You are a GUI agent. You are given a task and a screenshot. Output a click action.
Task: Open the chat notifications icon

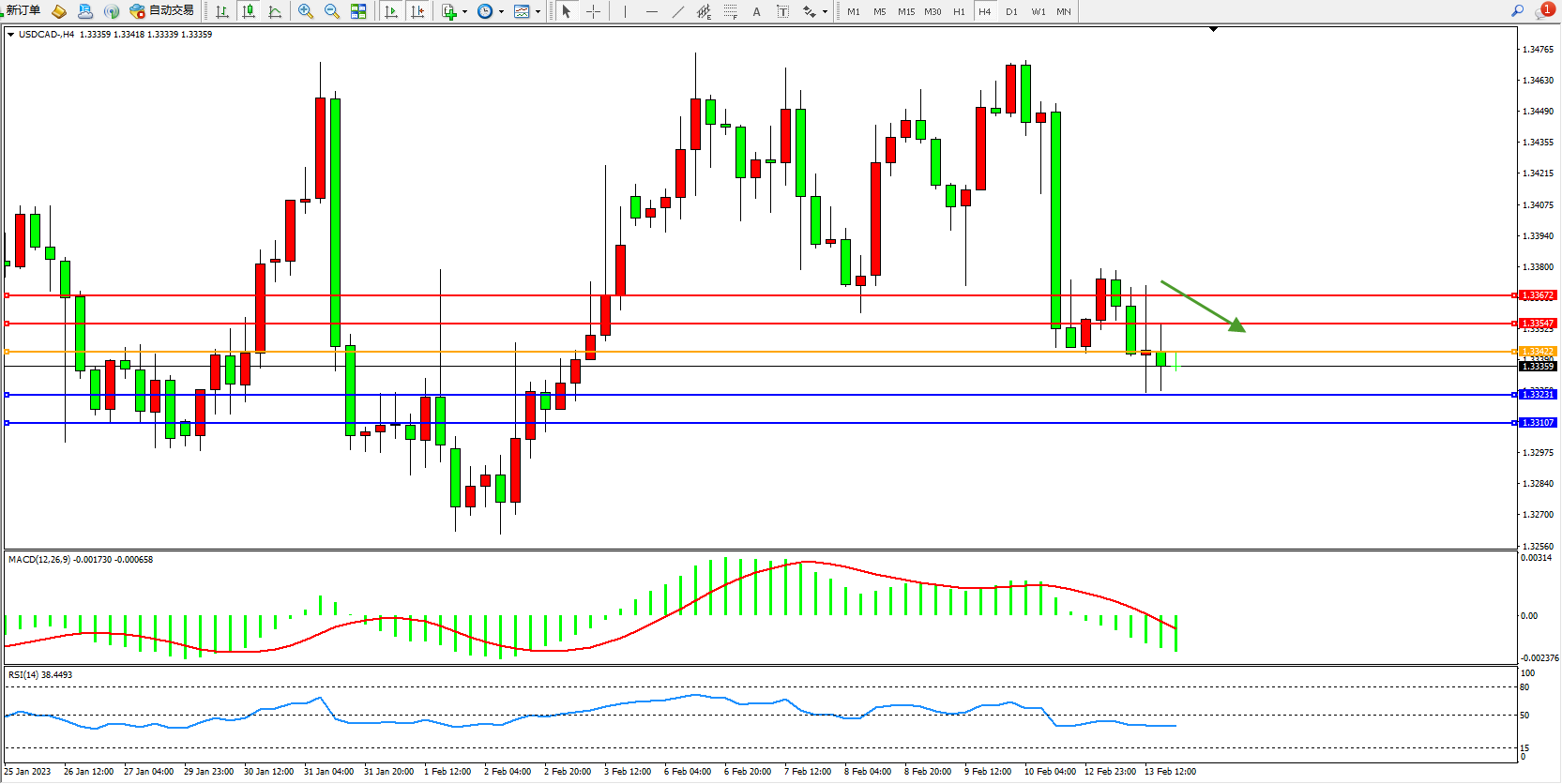click(1543, 10)
